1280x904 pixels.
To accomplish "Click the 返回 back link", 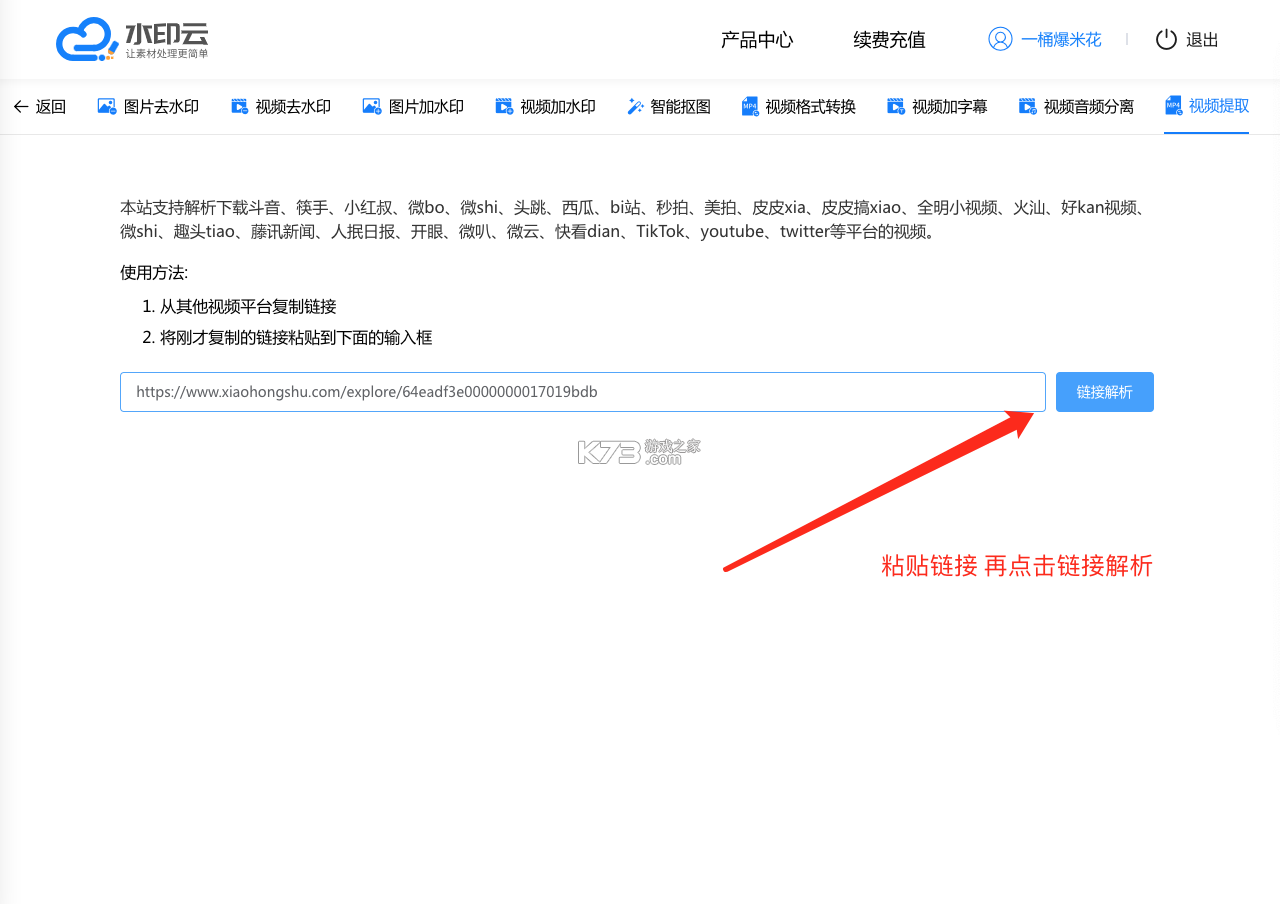I will [51, 107].
